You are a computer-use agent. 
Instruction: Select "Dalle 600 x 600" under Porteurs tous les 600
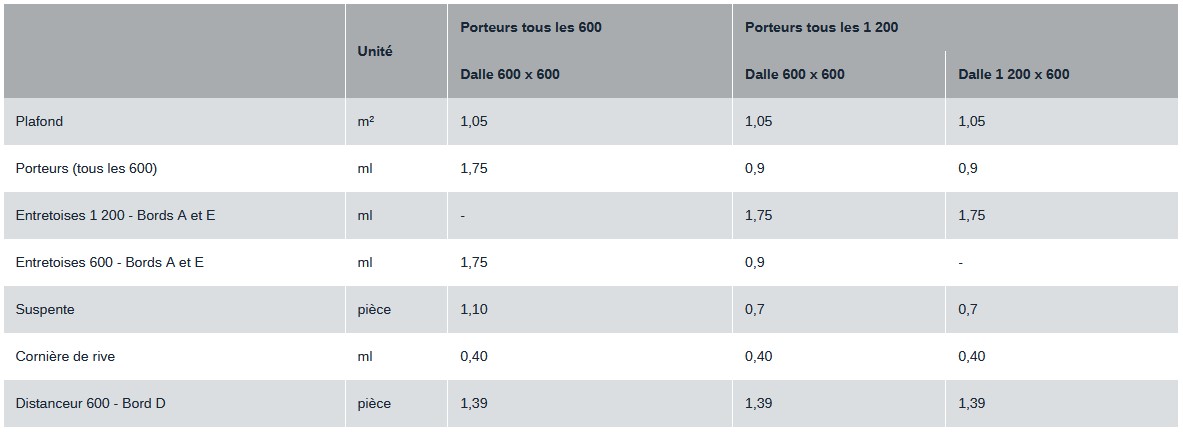pos(510,74)
